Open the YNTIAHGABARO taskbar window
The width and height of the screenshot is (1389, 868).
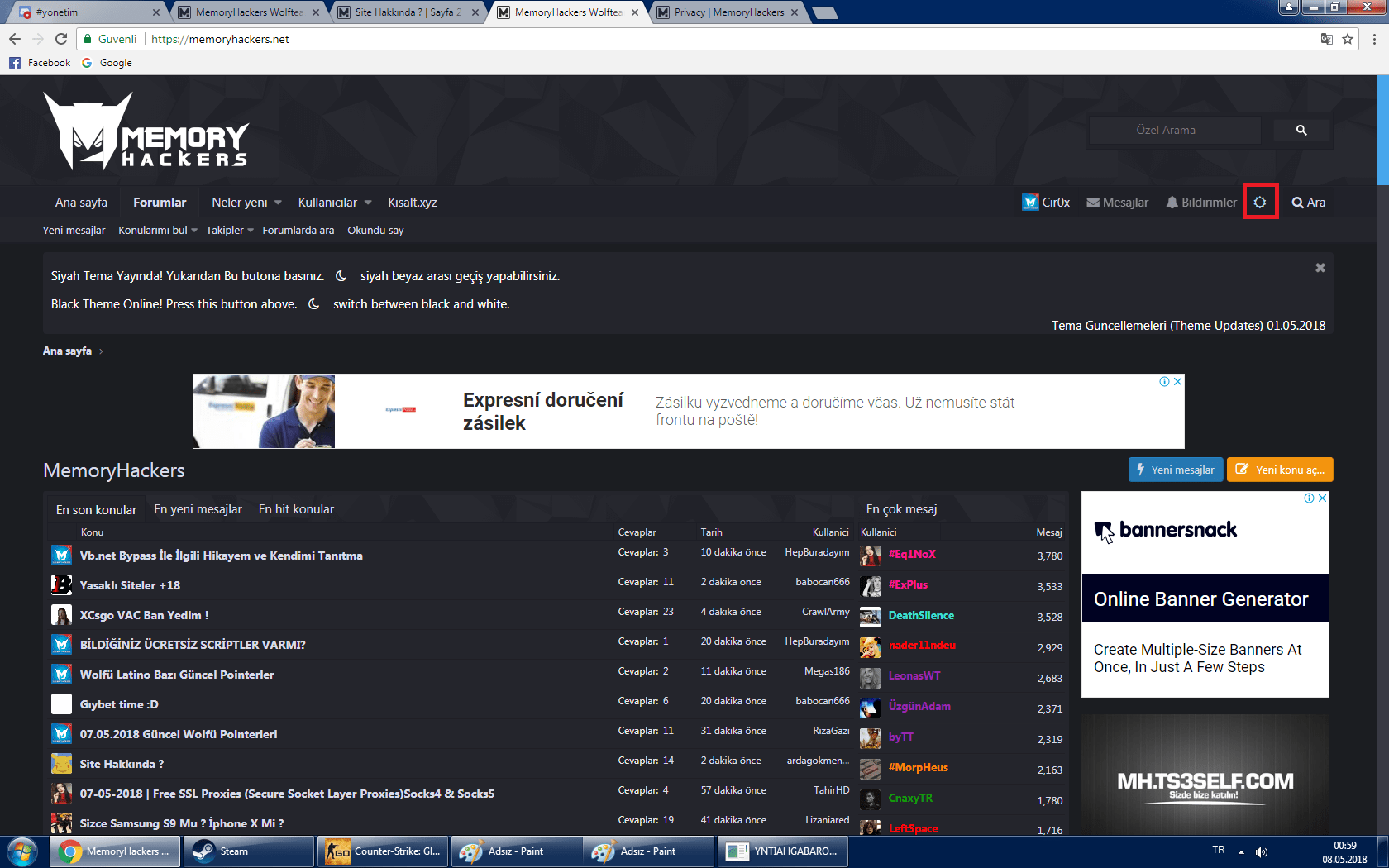click(x=782, y=851)
